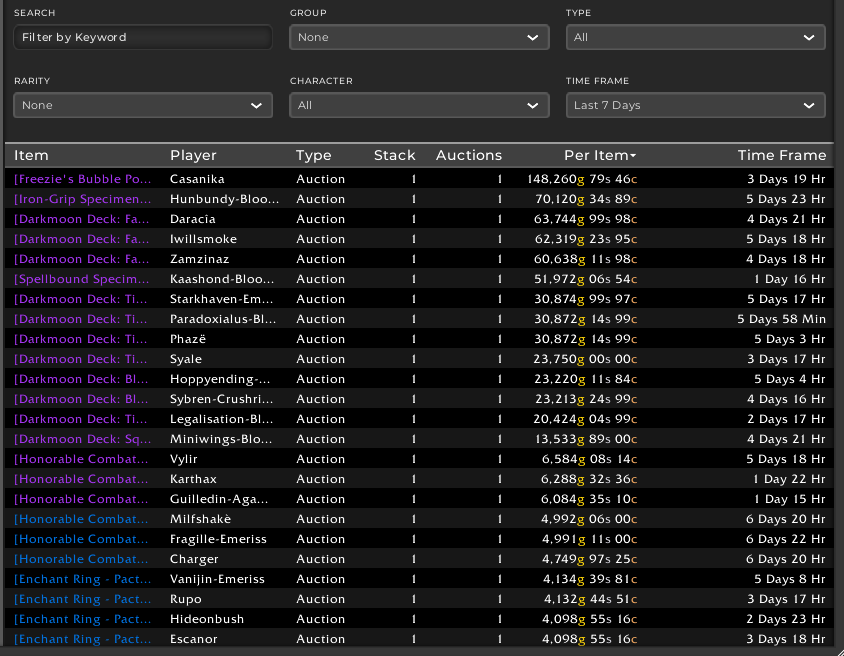Open the Rarity dropdown
Viewport: 844px width, 656px height.
coord(142,105)
